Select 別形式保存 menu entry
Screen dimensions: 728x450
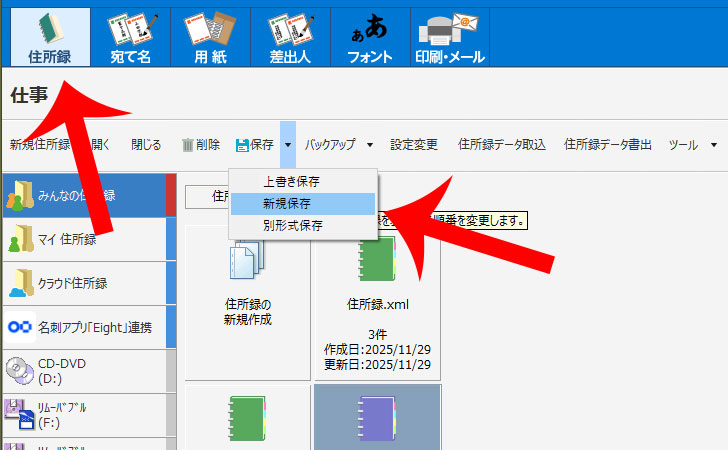(292, 225)
